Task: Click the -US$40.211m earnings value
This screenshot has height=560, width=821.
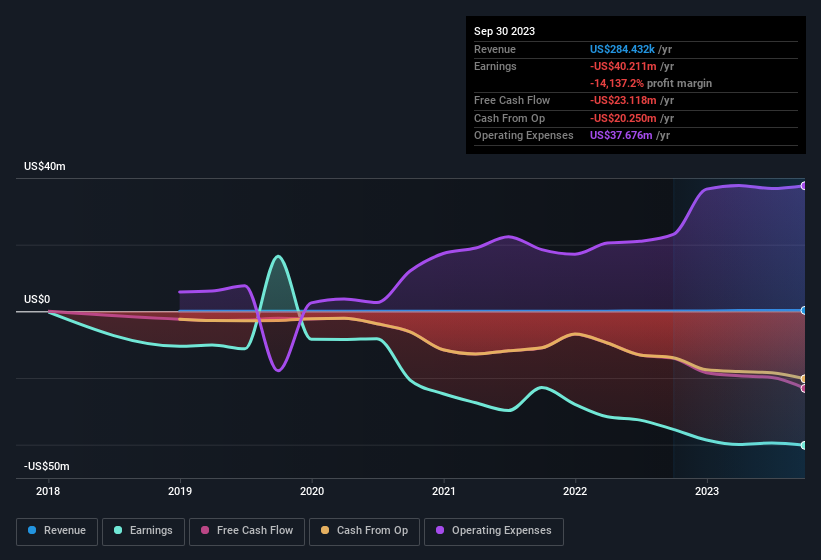Action: [x=623, y=66]
